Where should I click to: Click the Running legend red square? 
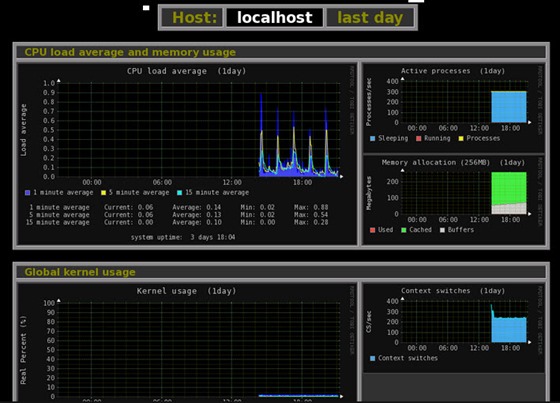(419, 138)
